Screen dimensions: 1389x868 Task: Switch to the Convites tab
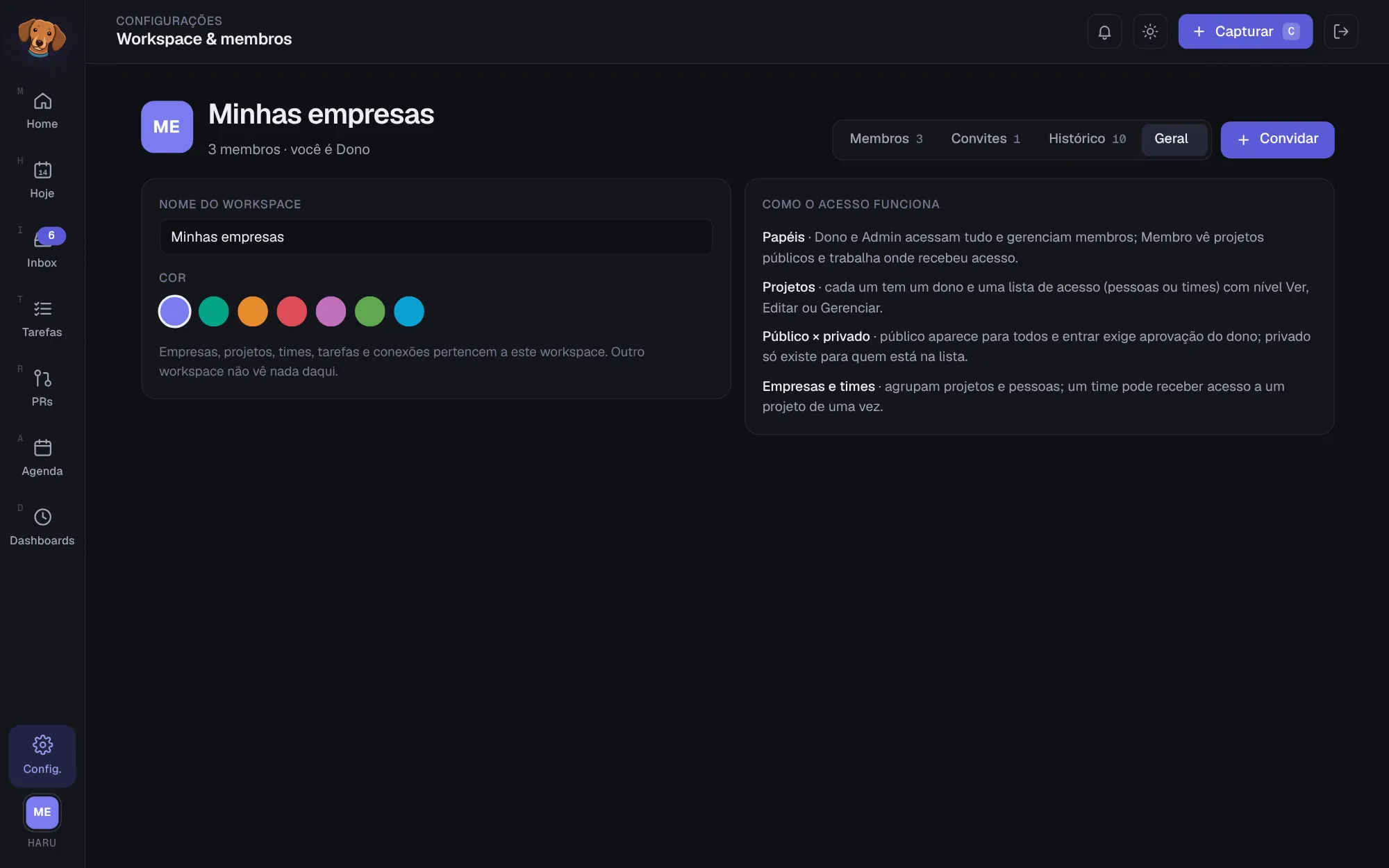[985, 139]
